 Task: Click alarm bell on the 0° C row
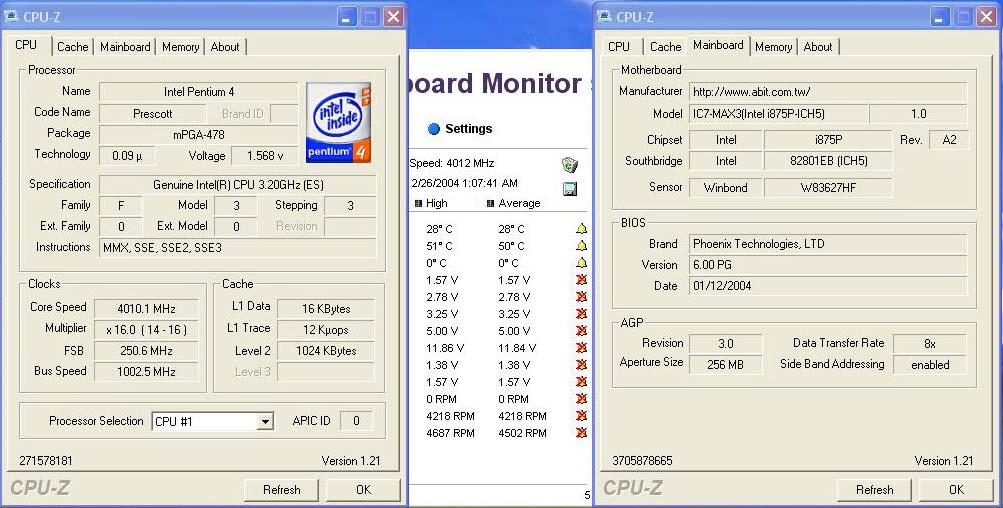[x=581, y=262]
